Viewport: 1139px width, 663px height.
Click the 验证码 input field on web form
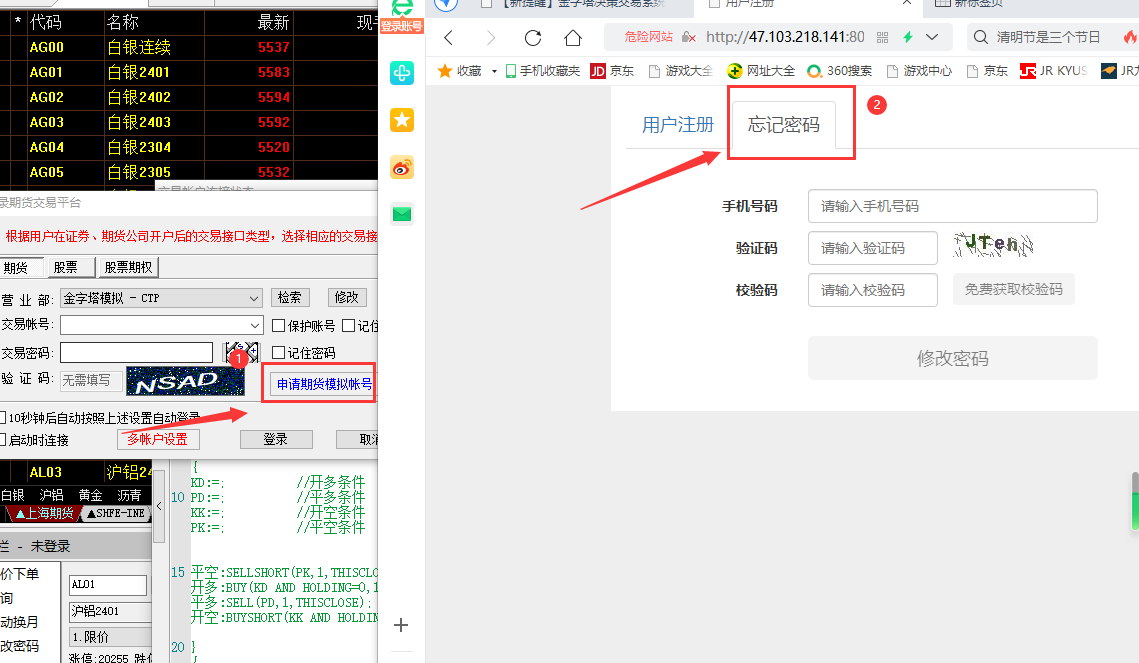pyautogui.click(x=872, y=248)
